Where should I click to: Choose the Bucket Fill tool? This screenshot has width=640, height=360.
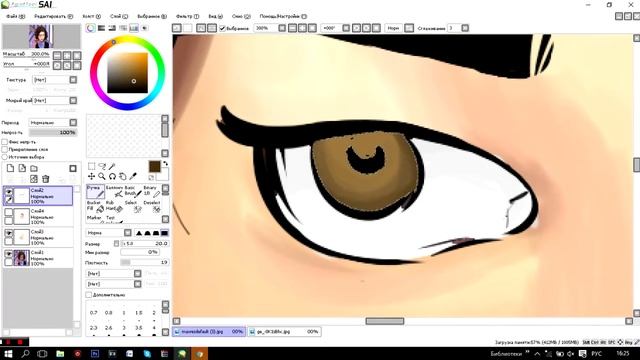(95, 206)
